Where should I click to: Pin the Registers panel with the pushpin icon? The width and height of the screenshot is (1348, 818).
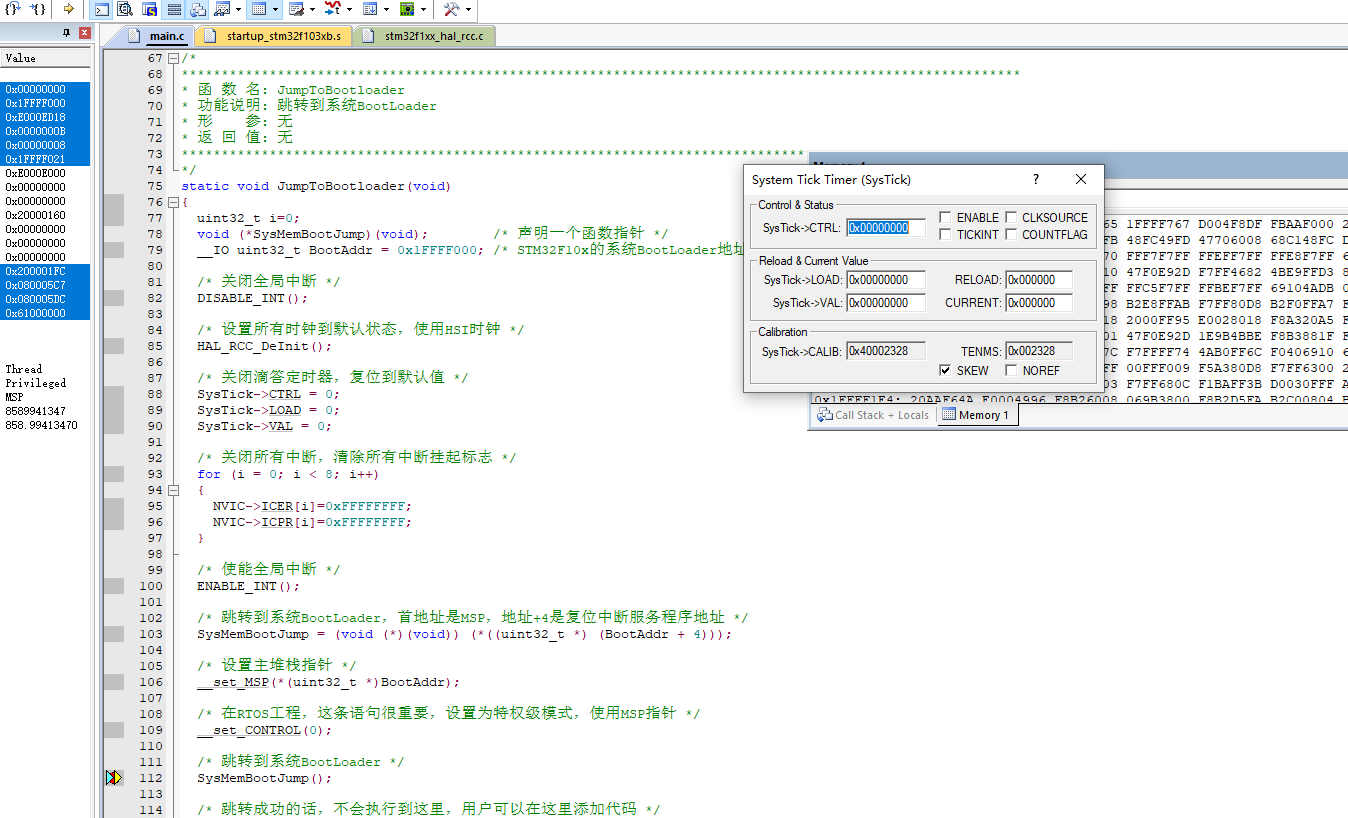point(66,34)
